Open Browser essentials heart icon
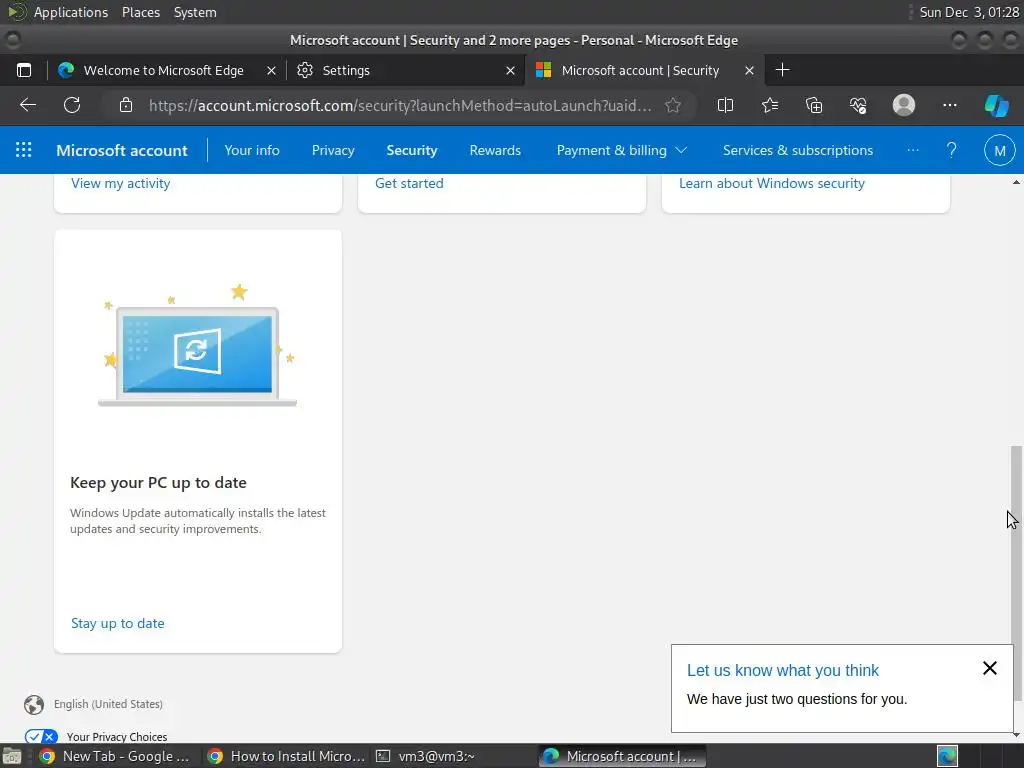Image resolution: width=1024 pixels, height=768 pixels. pos(858,105)
